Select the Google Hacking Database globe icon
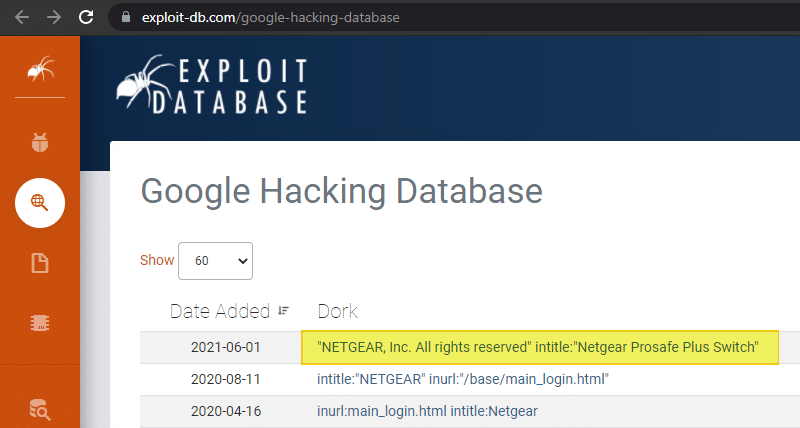The image size is (800, 428). tap(40, 203)
